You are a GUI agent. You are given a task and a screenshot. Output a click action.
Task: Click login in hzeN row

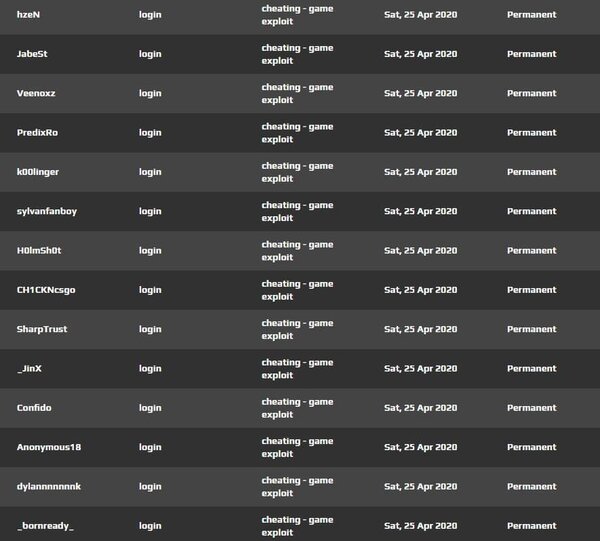click(x=150, y=15)
